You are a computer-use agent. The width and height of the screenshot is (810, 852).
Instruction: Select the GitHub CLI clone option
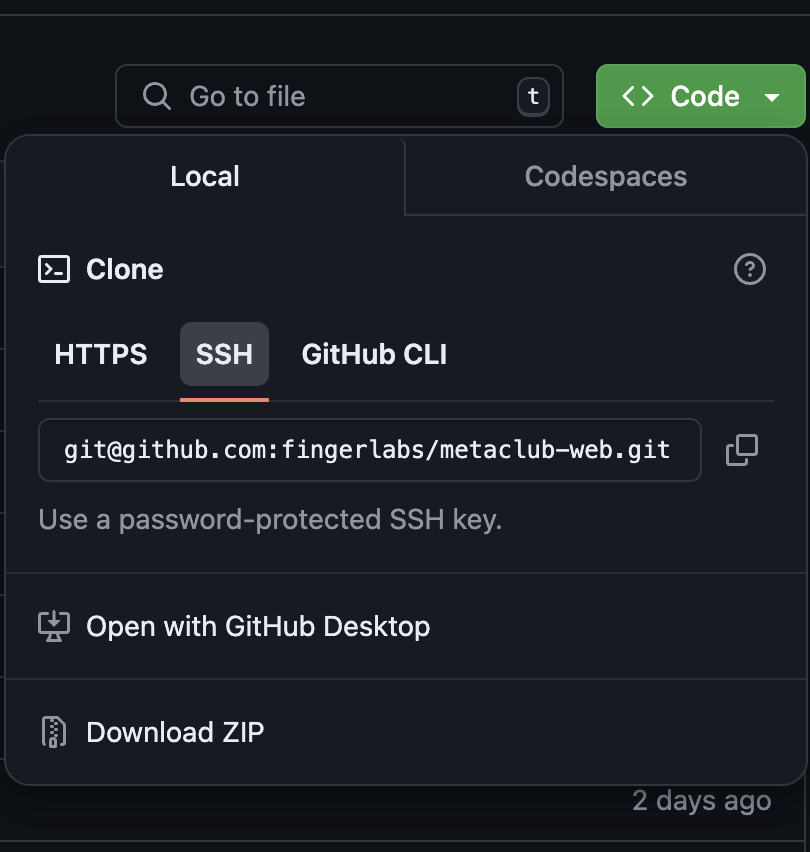[x=374, y=354]
